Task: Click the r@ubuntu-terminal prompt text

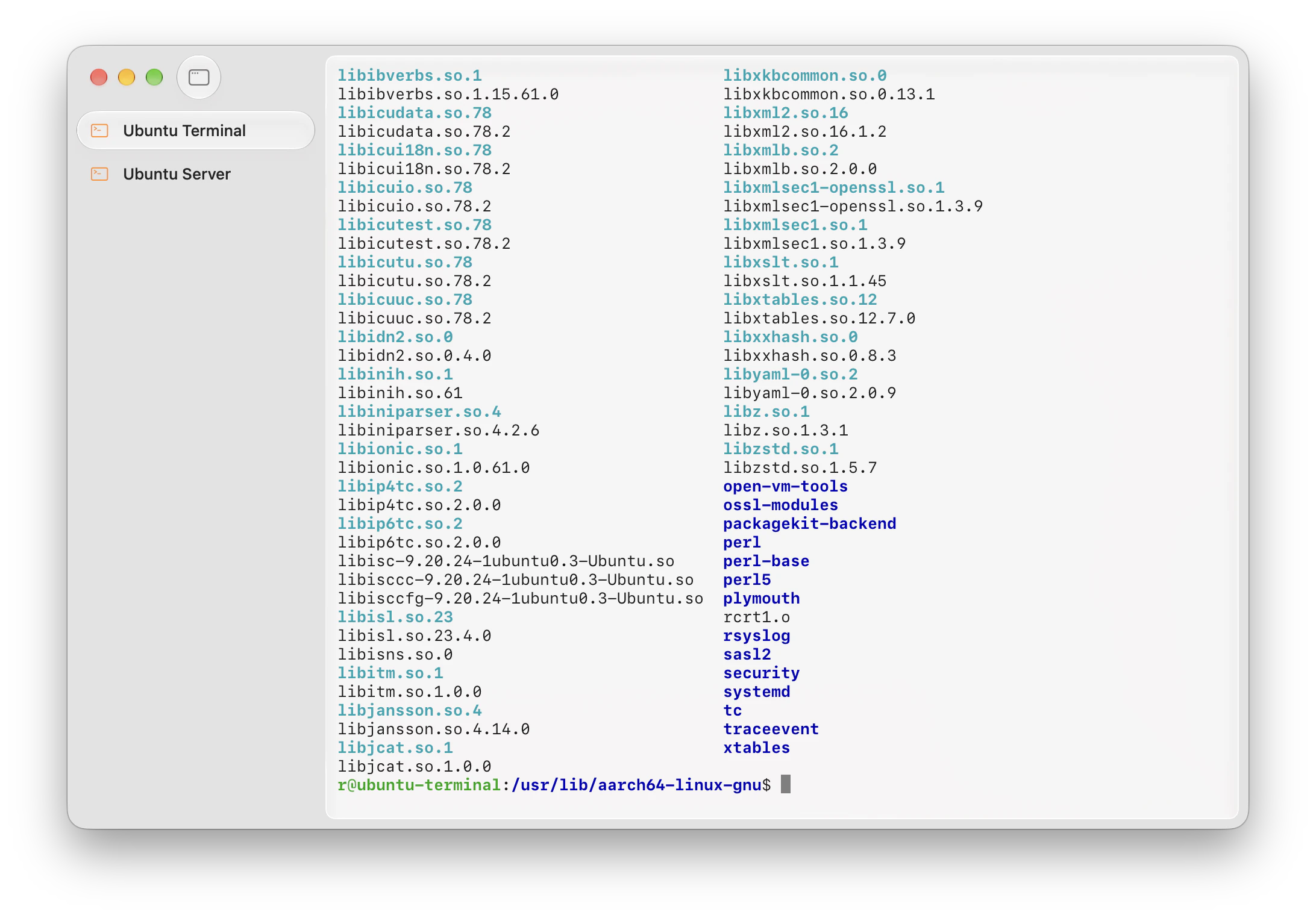Action: 419,785
